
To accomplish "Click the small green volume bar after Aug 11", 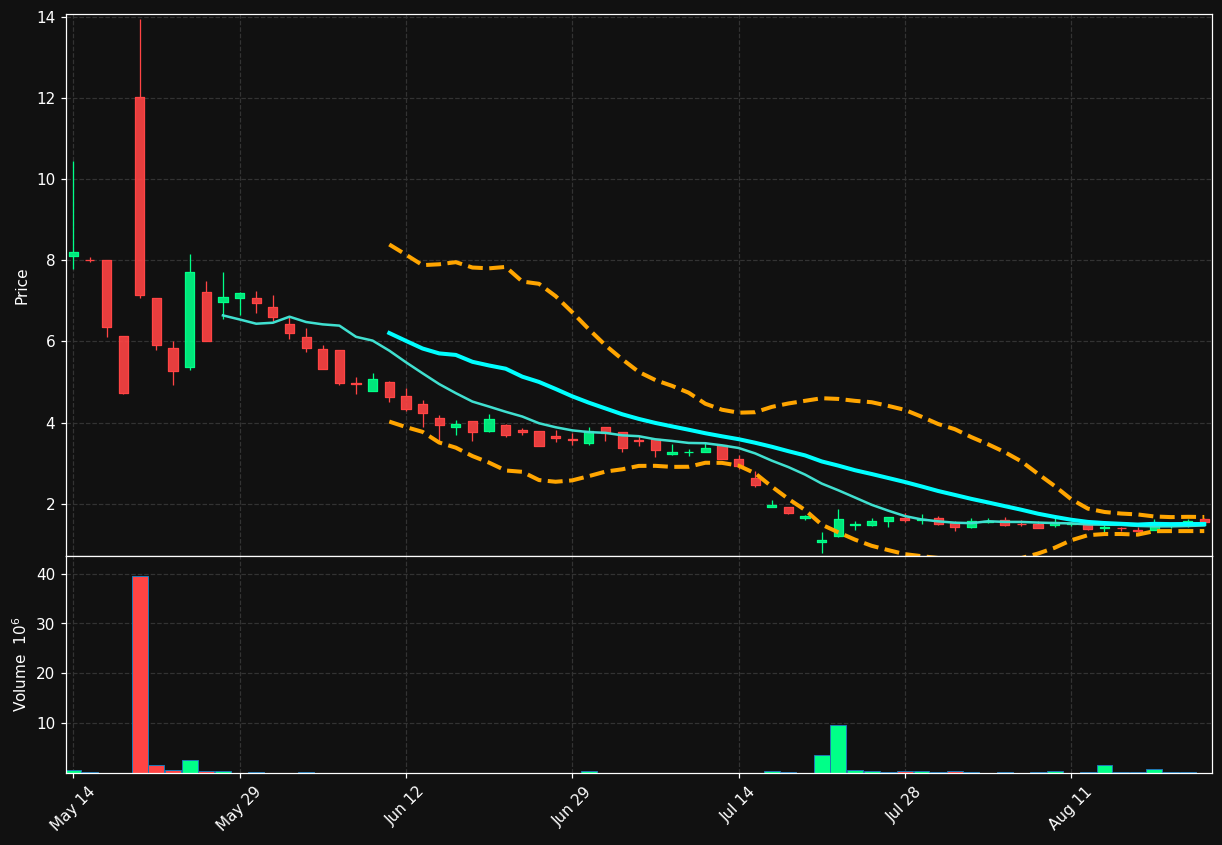I will (1105, 769).
